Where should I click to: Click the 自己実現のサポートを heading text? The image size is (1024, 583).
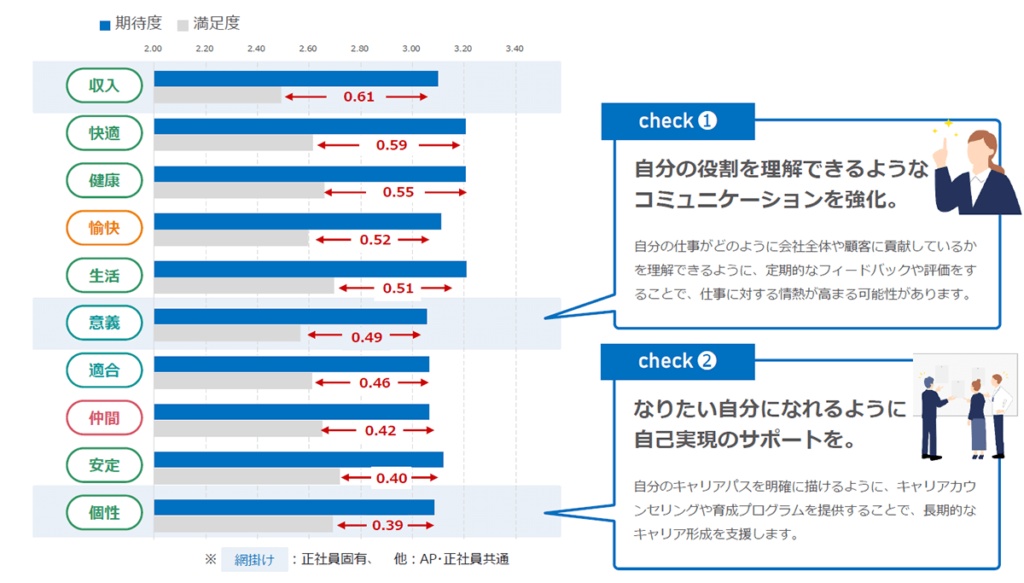pyautogui.click(x=744, y=439)
